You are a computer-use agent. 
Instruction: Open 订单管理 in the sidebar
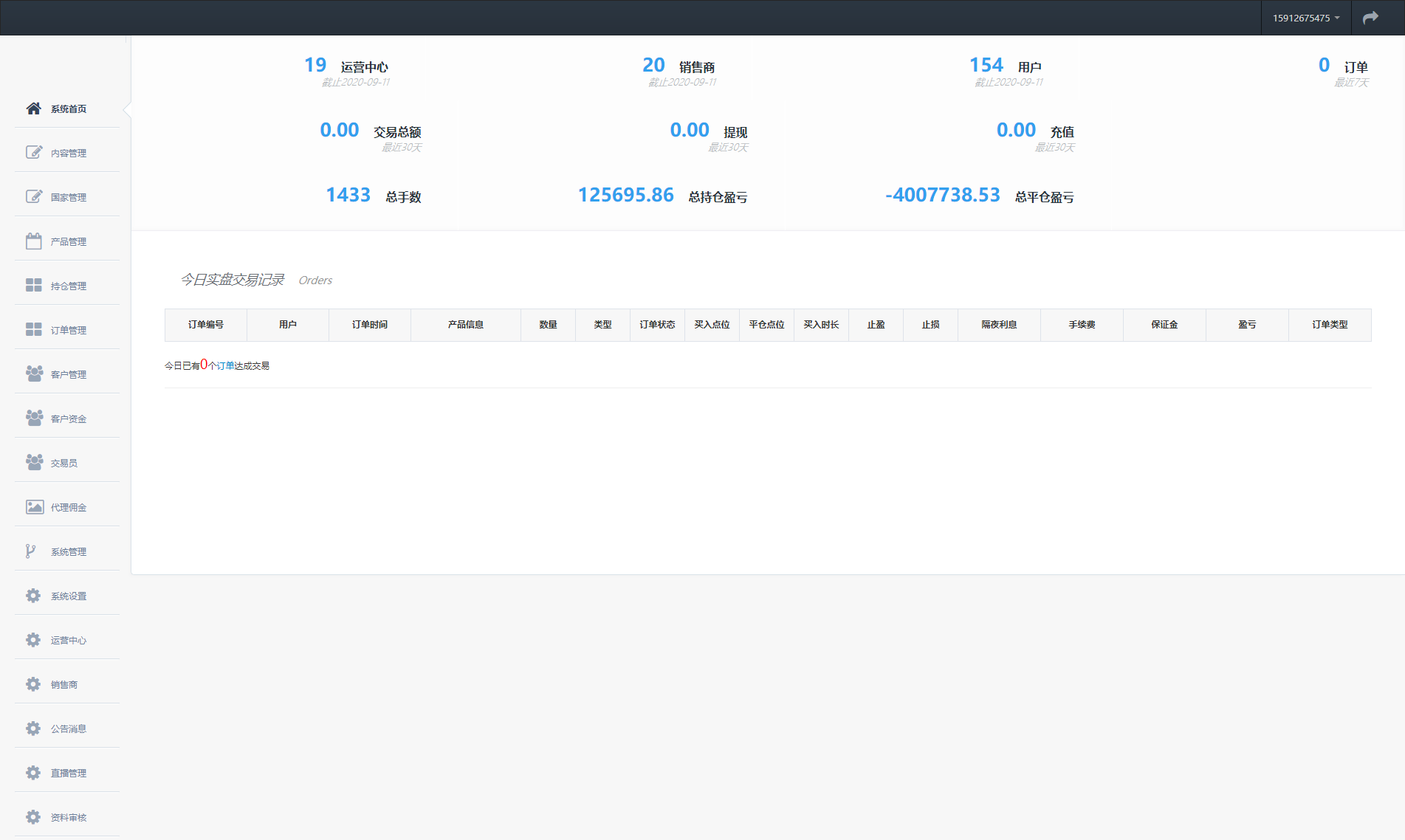(x=68, y=331)
